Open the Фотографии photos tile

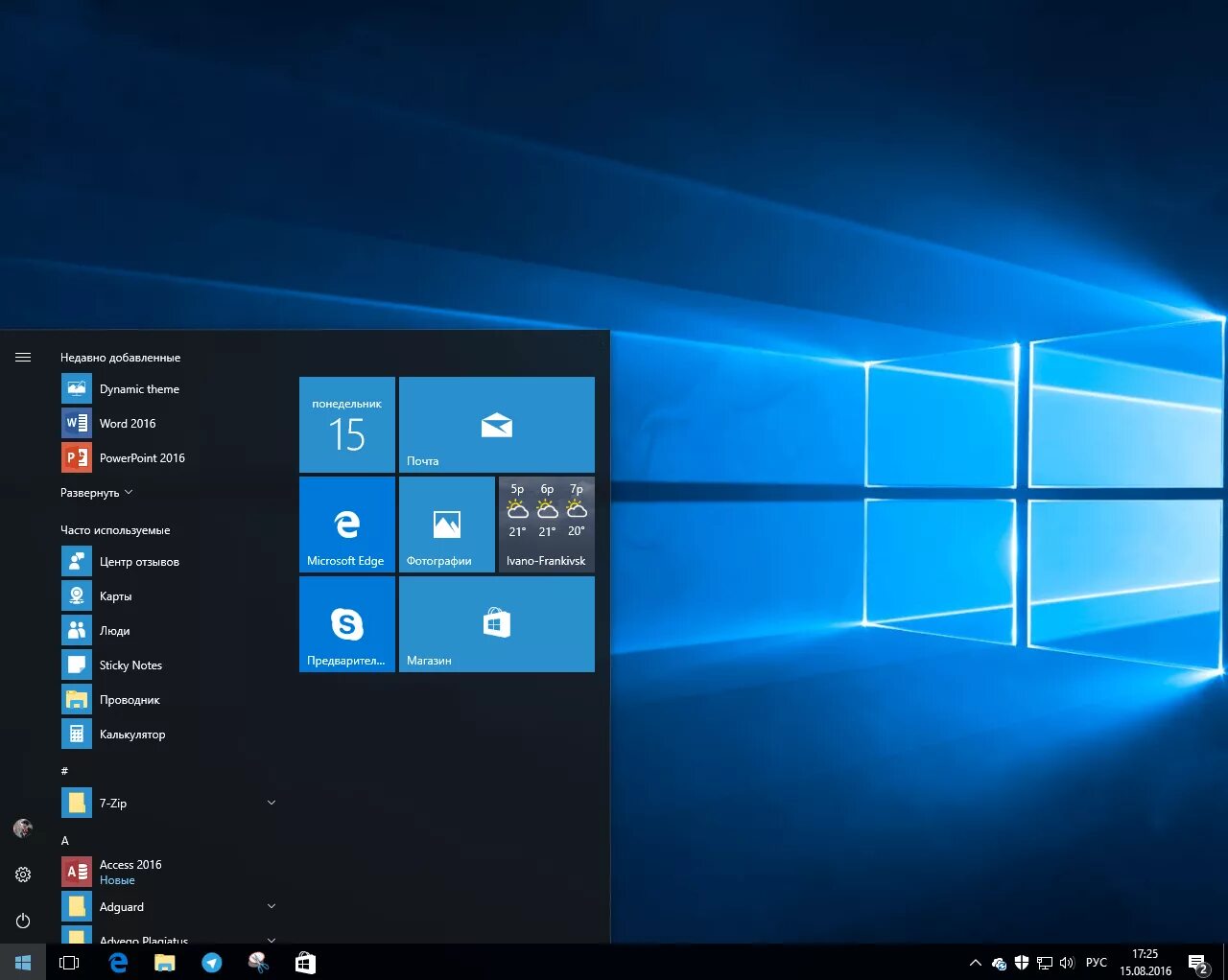[447, 525]
